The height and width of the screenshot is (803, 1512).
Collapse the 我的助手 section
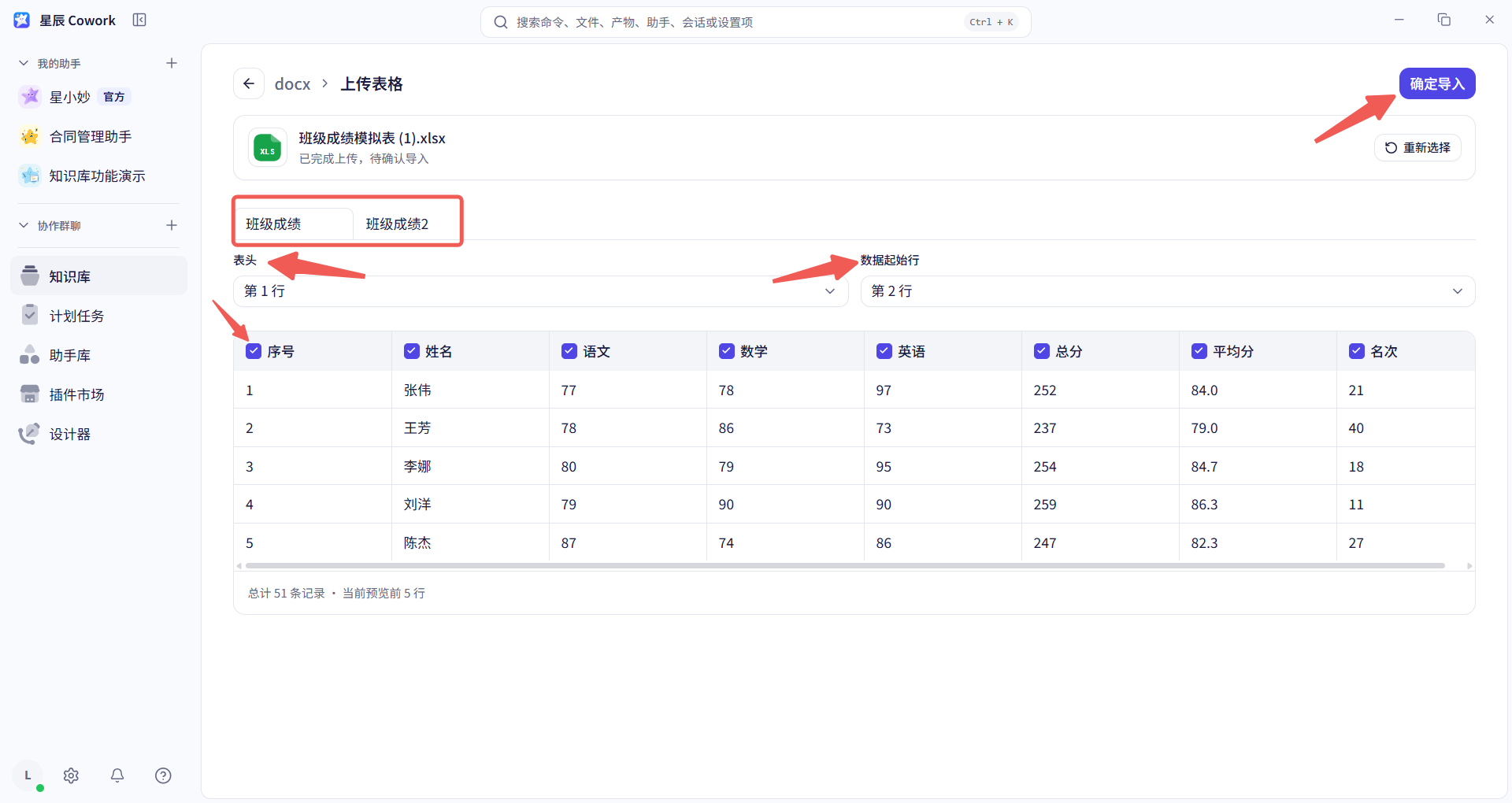coord(24,63)
